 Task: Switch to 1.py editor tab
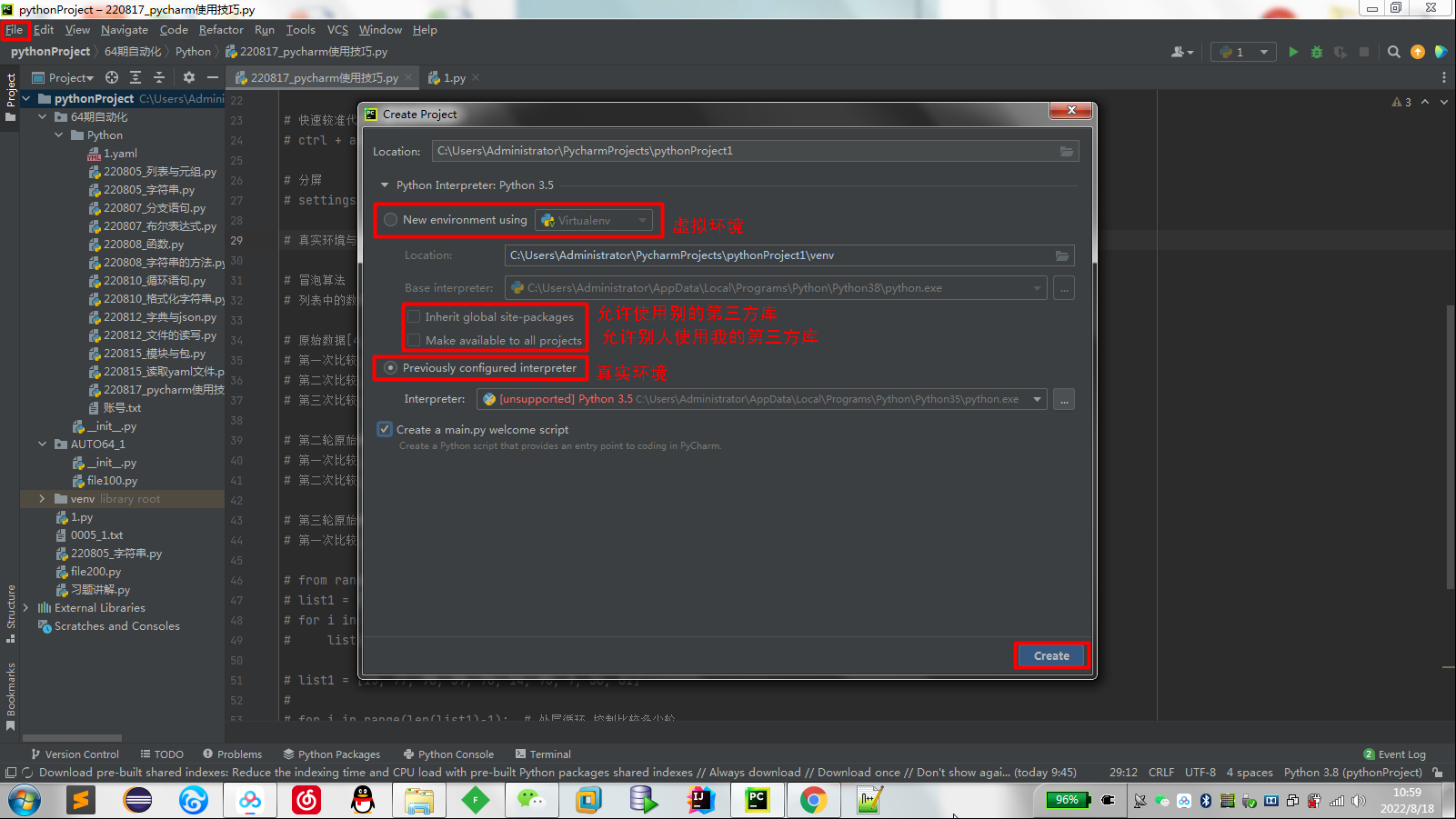click(x=454, y=77)
